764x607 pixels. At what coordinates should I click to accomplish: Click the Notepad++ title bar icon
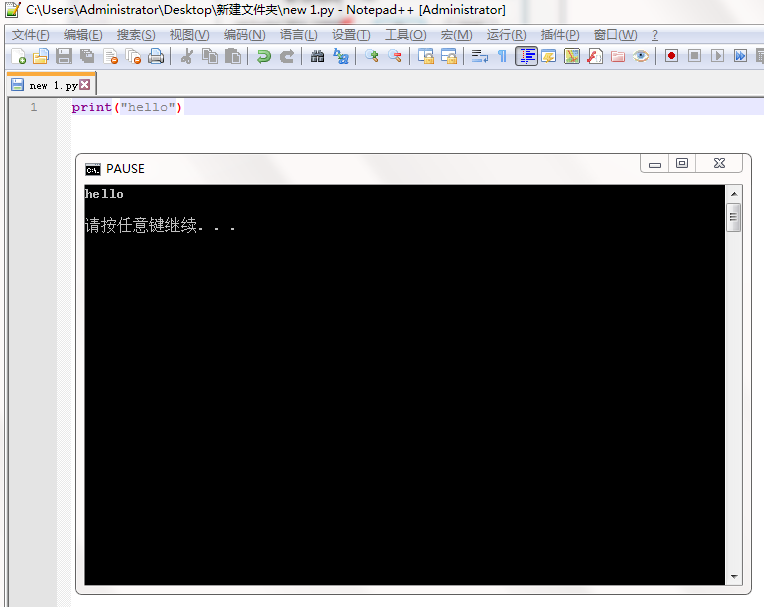[13, 10]
